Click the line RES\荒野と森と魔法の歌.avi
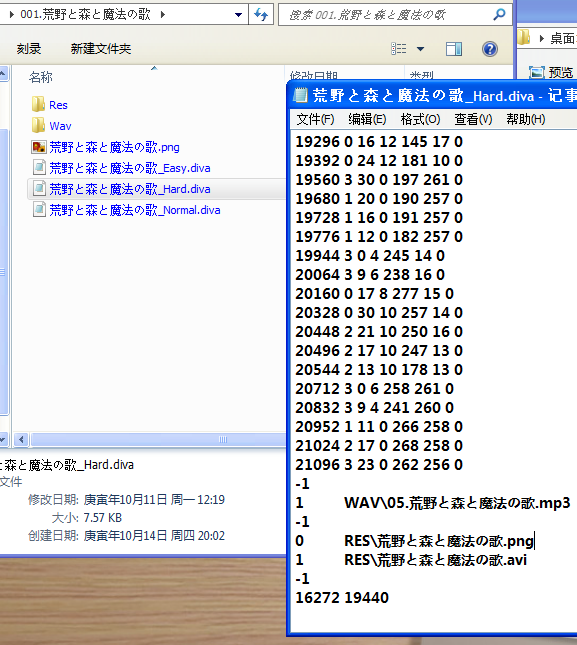This screenshot has height=645, width=577. pyautogui.click(x=435, y=560)
